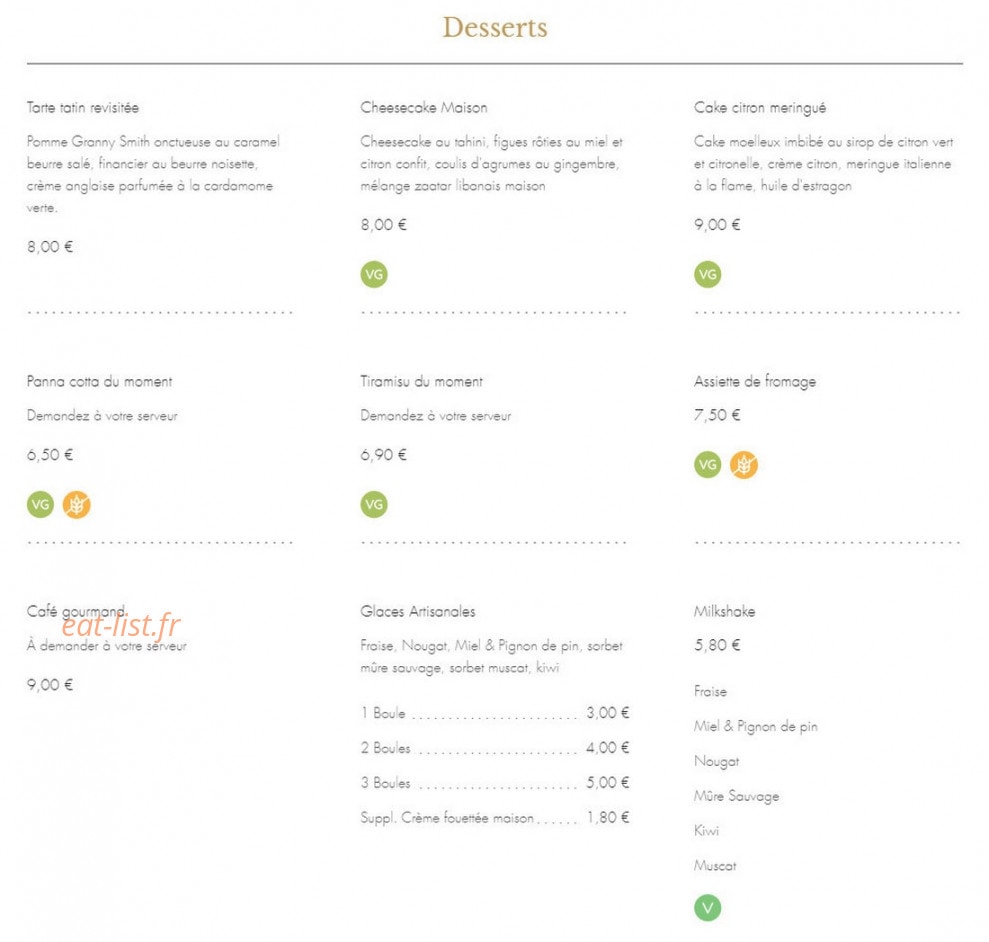Click the 2 Boules row label

385,748
